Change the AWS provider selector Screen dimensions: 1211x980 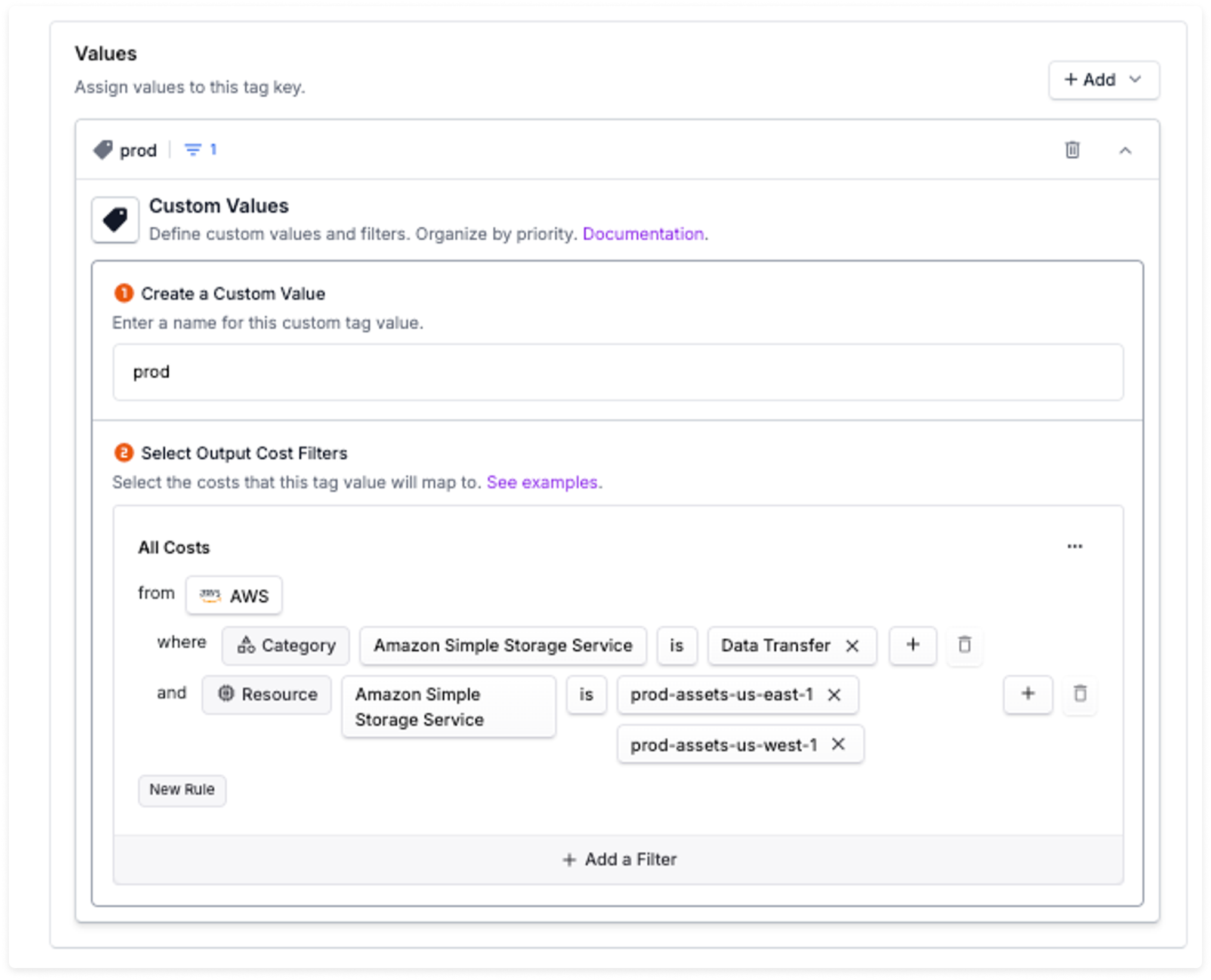233,595
